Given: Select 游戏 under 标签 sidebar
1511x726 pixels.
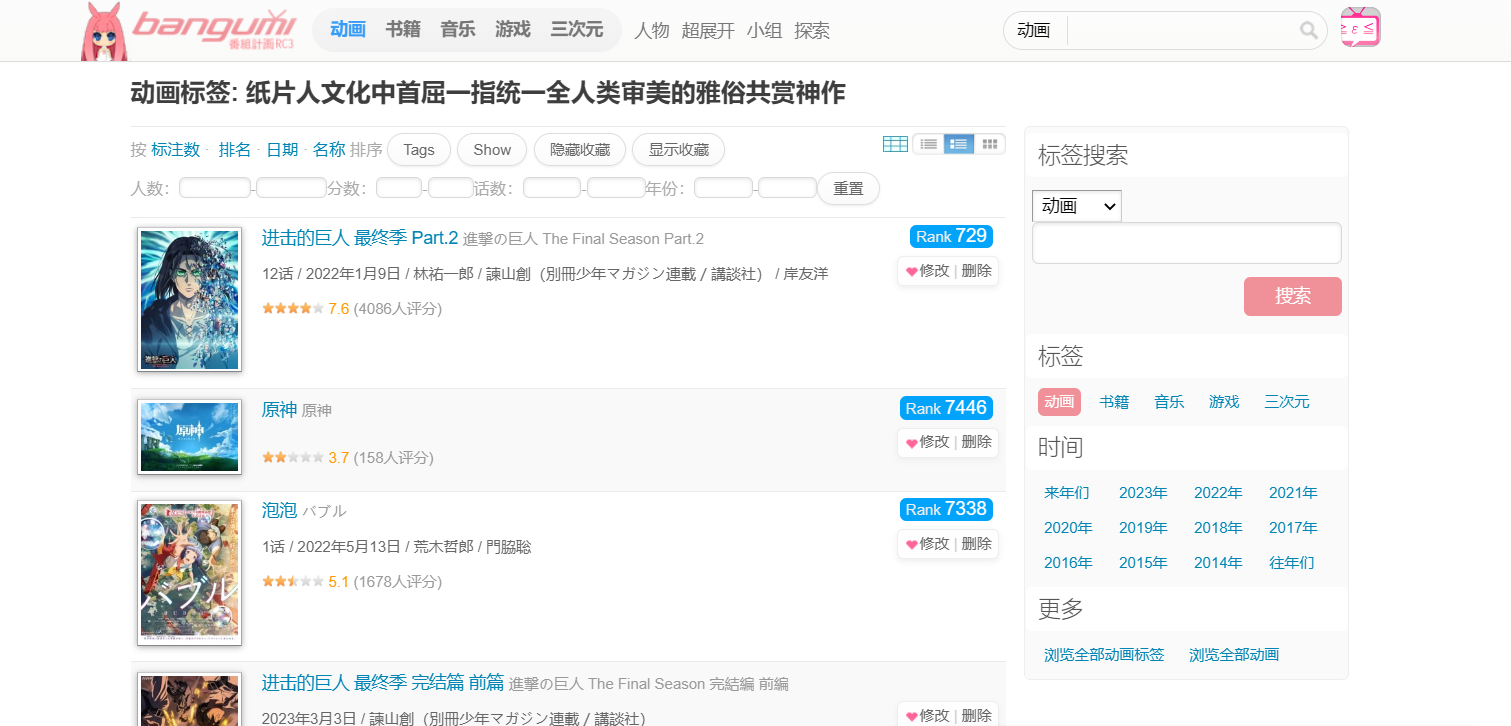Looking at the screenshot, I should pyautogui.click(x=1224, y=402).
